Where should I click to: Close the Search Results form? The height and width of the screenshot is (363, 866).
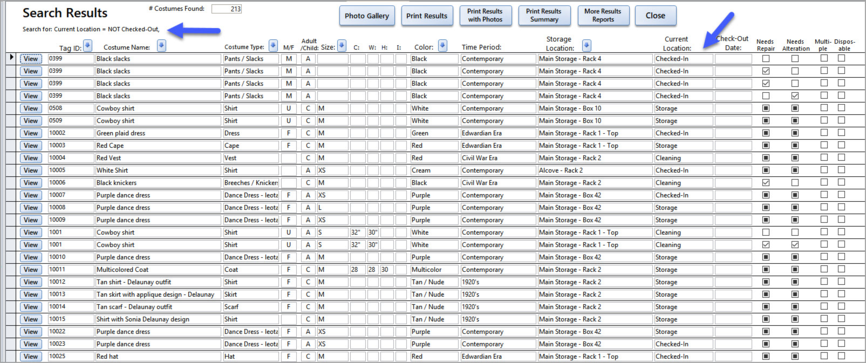click(655, 16)
